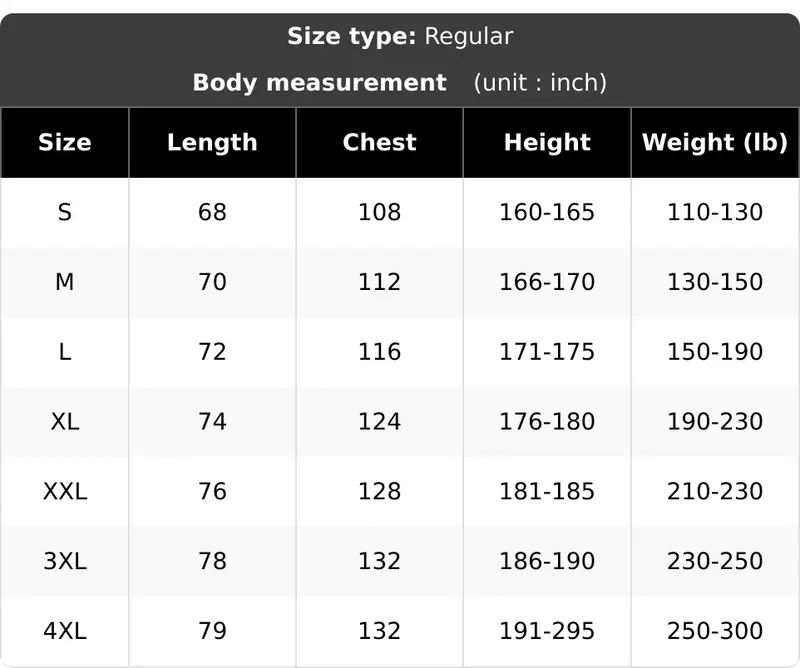Click the Size type: Regular heading
This screenshot has height=668, width=800.
click(400, 37)
